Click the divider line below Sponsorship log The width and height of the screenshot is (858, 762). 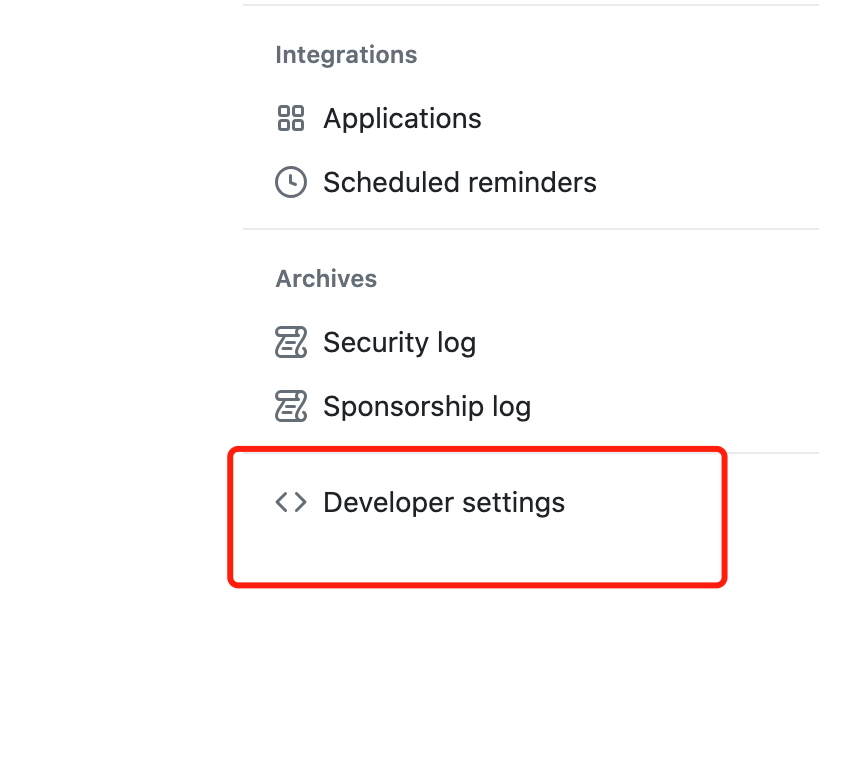pos(770,453)
